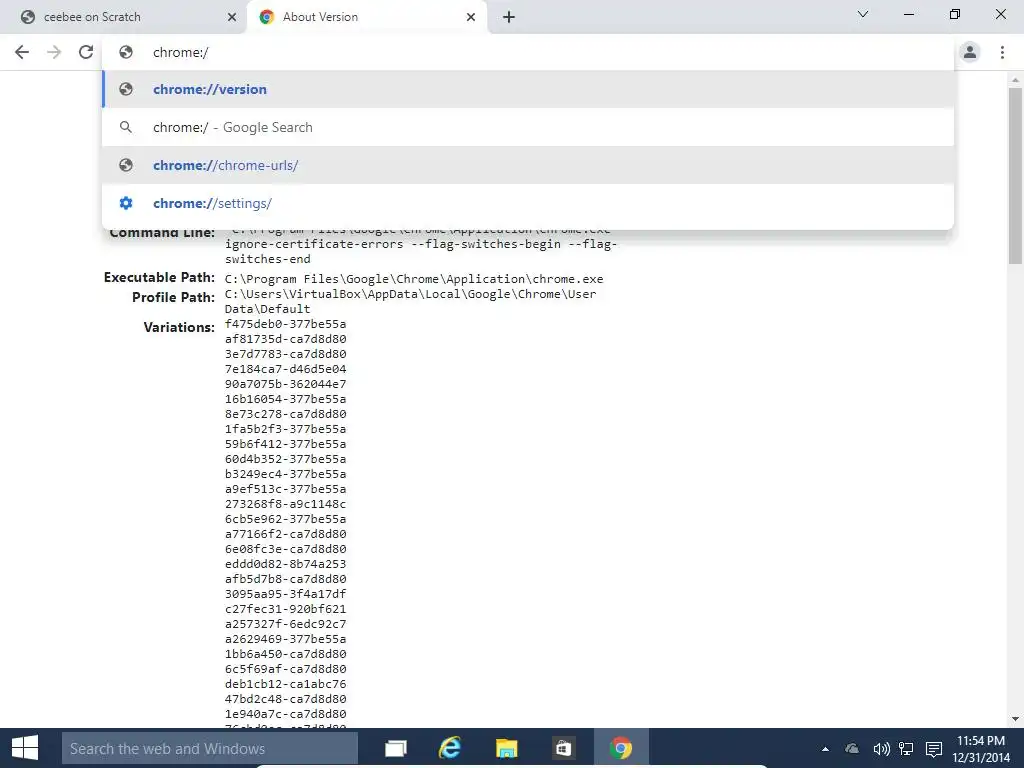1024x768 pixels.
Task: Open the Windows Store taskbar icon
Action: pyautogui.click(x=563, y=748)
